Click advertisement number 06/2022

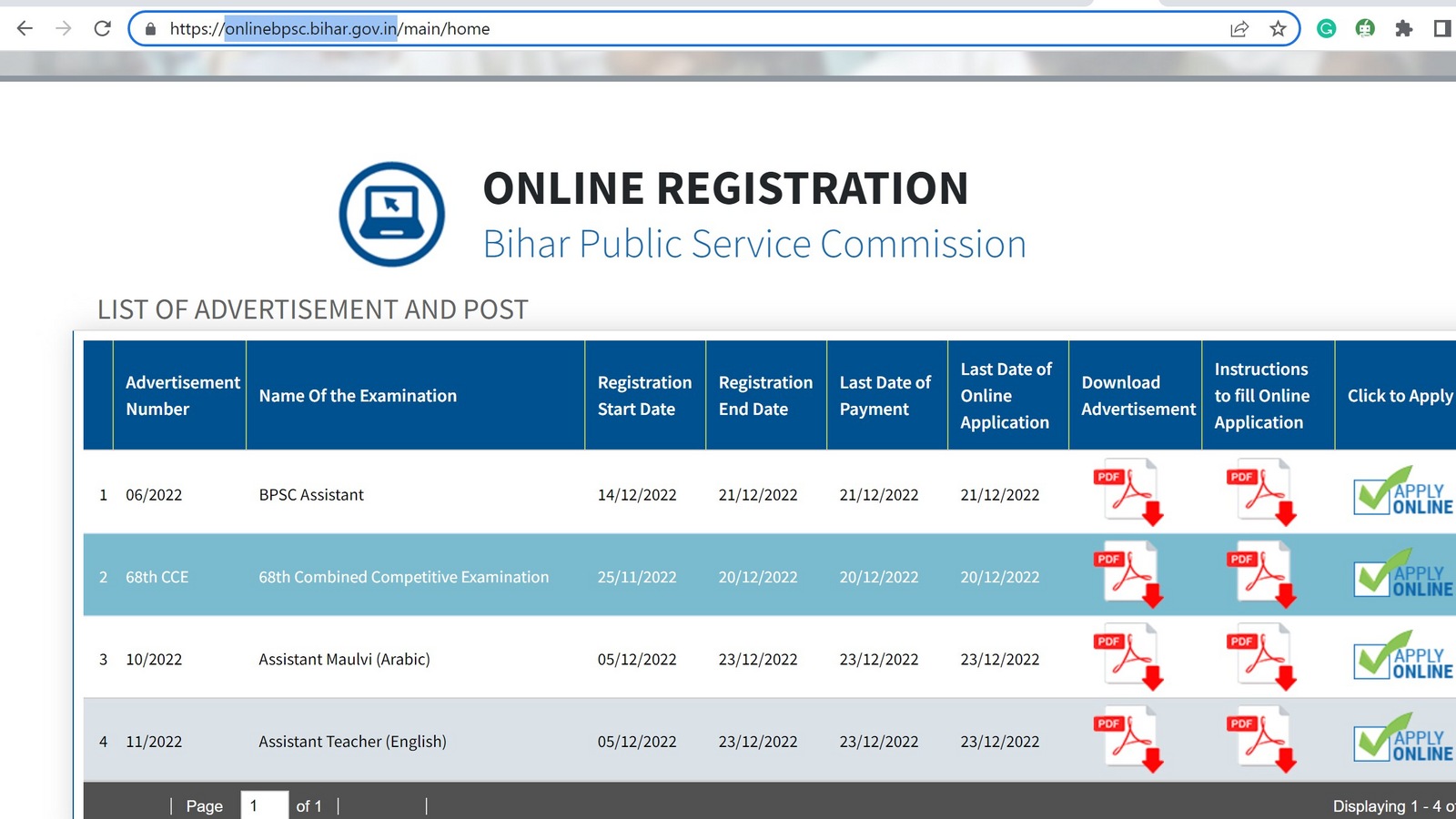(x=154, y=495)
